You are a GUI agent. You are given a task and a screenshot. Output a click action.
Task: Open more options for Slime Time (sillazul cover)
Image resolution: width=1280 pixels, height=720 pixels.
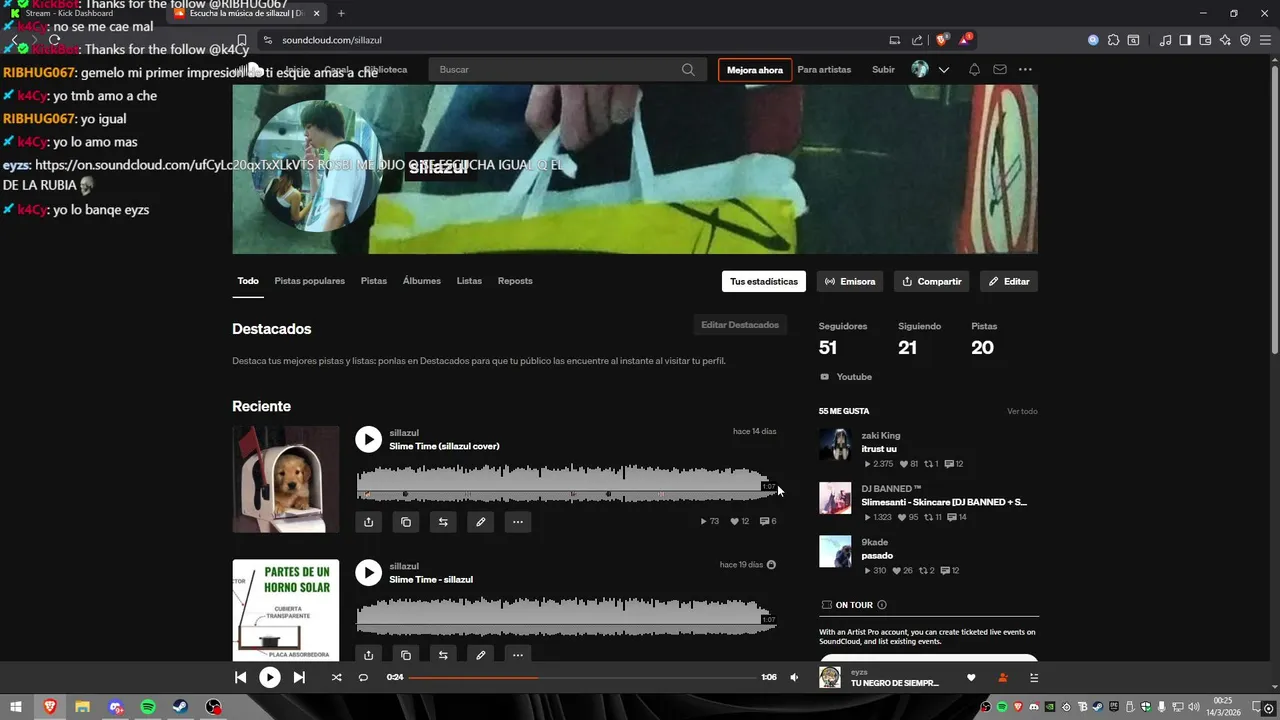click(x=518, y=522)
